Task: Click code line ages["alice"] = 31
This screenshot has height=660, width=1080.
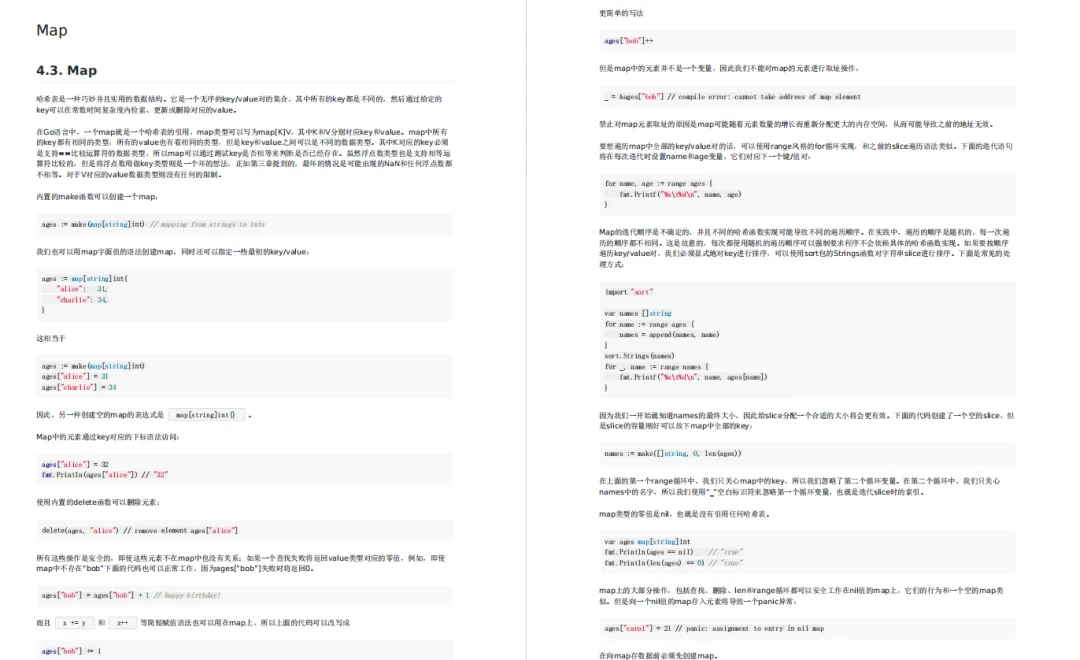Action: 75,377
